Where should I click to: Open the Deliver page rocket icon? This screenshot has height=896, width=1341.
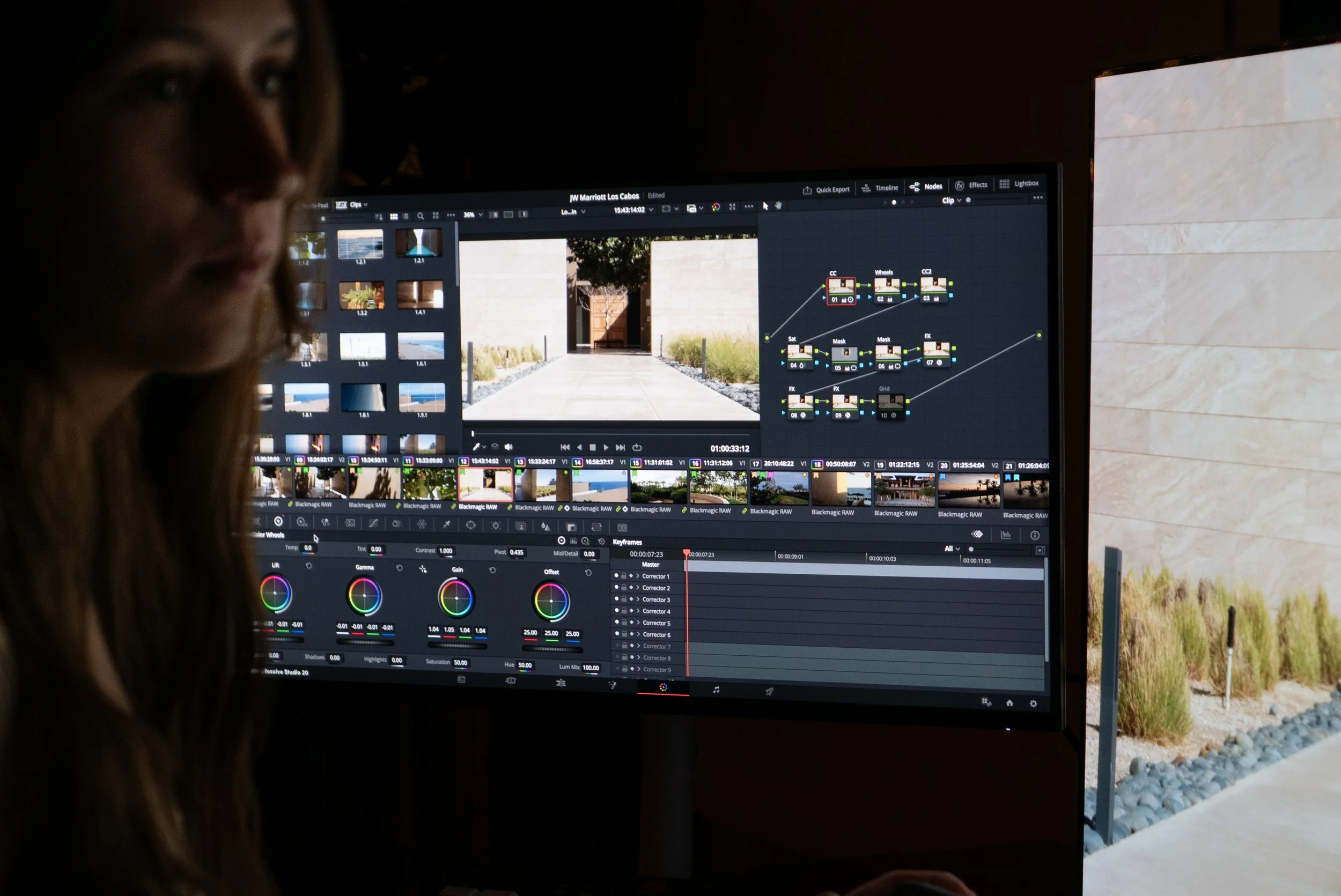[769, 691]
